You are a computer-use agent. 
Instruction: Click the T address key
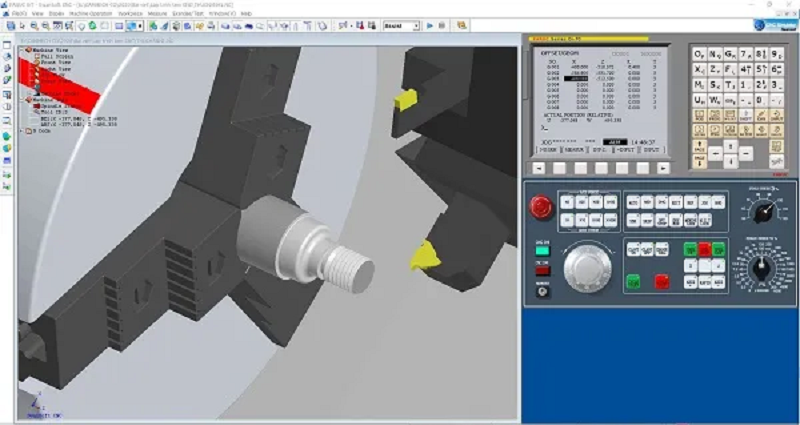[x=730, y=85]
